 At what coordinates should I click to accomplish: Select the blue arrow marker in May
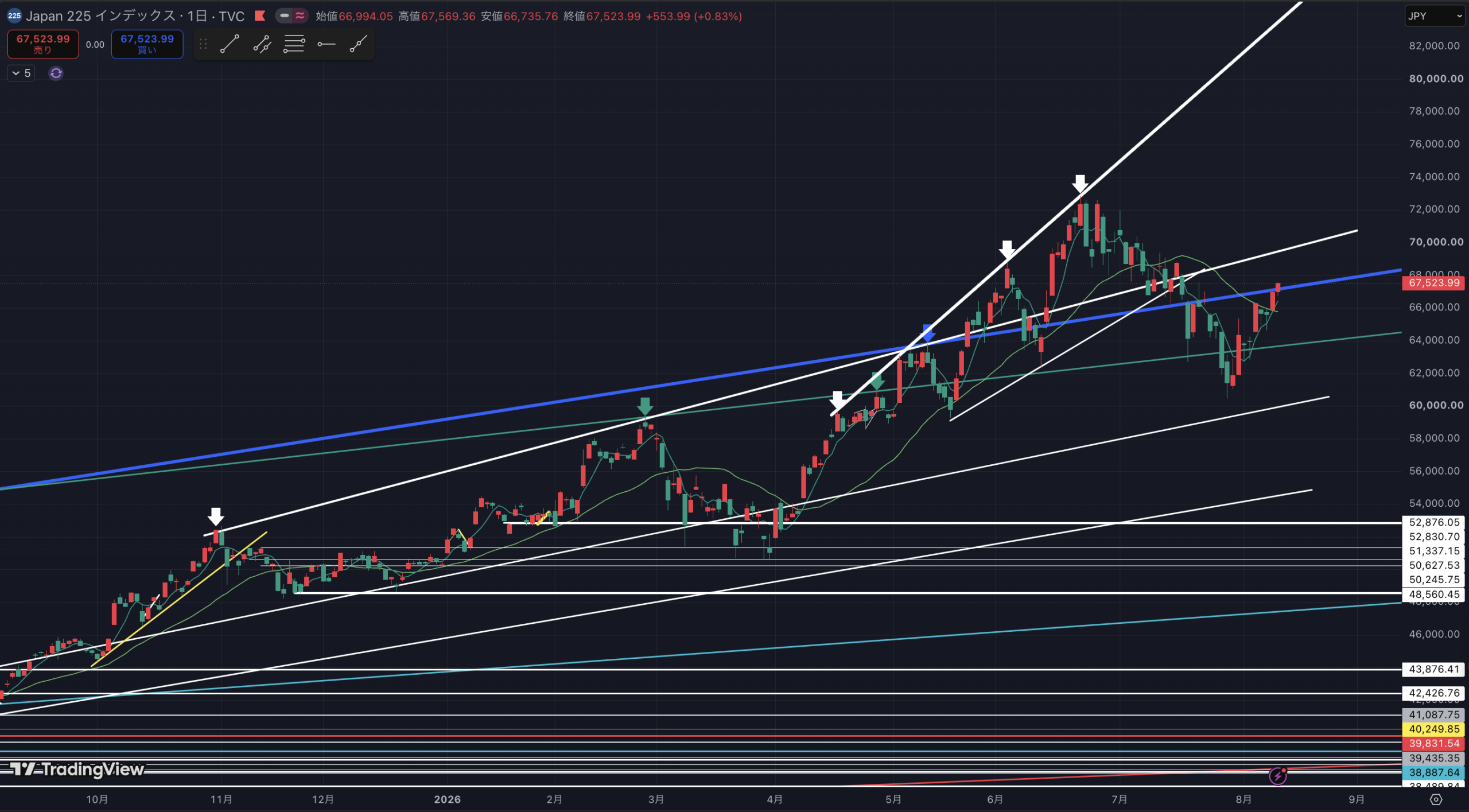pos(927,333)
